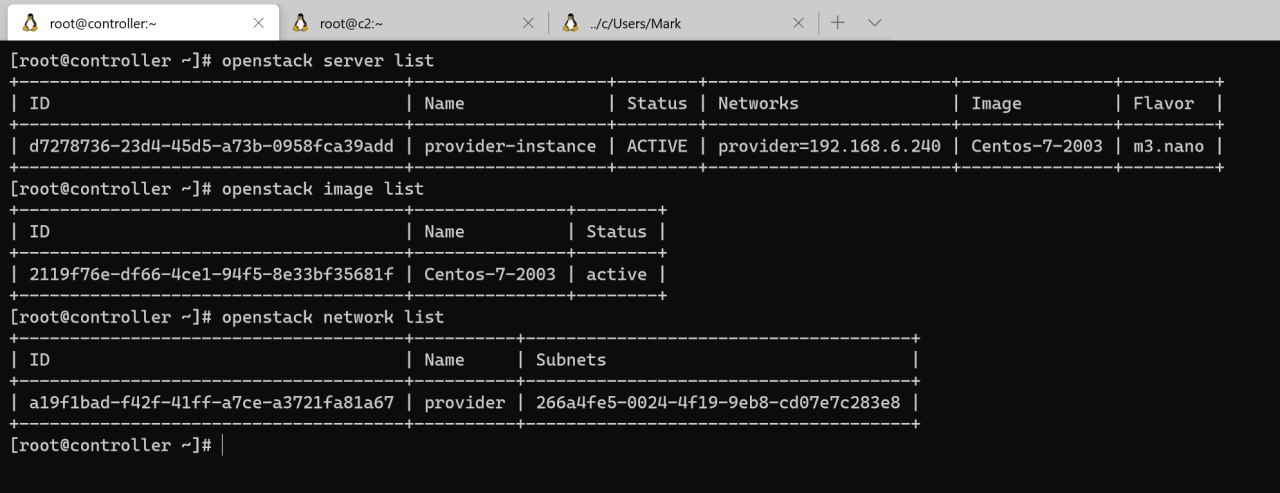
Task: Click the image ID starting with 2119f76e
Action: click(x=212, y=274)
